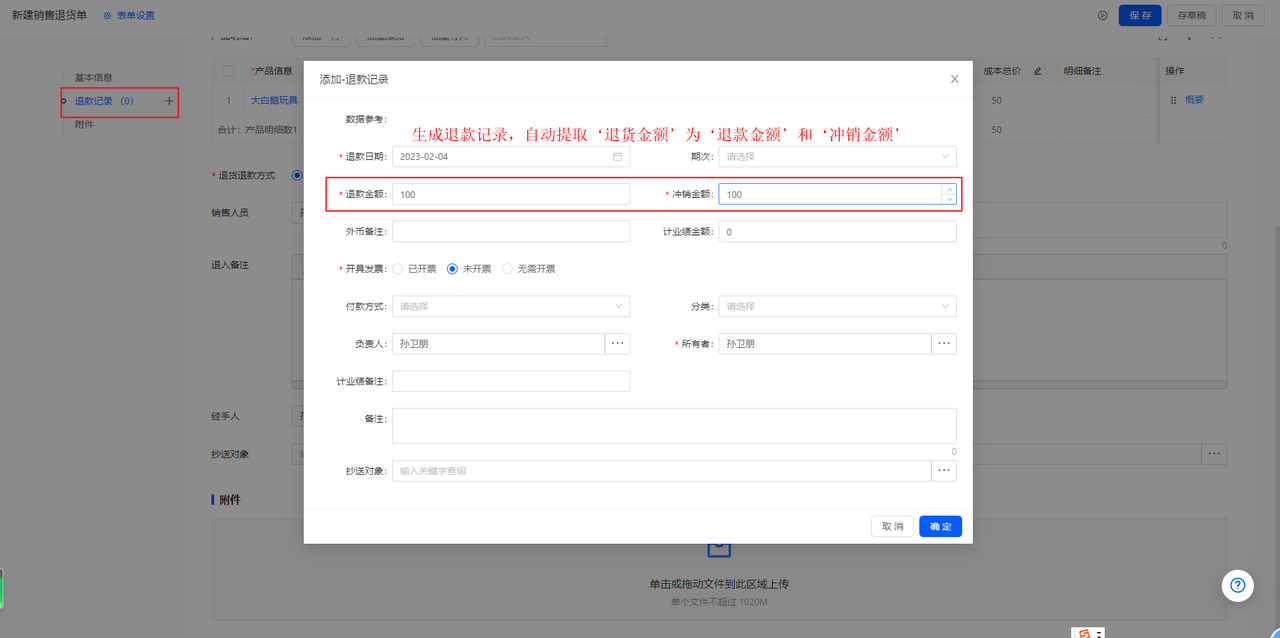This screenshot has height=638, width=1280.
Task: Select 基本信息 in side navigation
Action: pyautogui.click(x=94, y=78)
